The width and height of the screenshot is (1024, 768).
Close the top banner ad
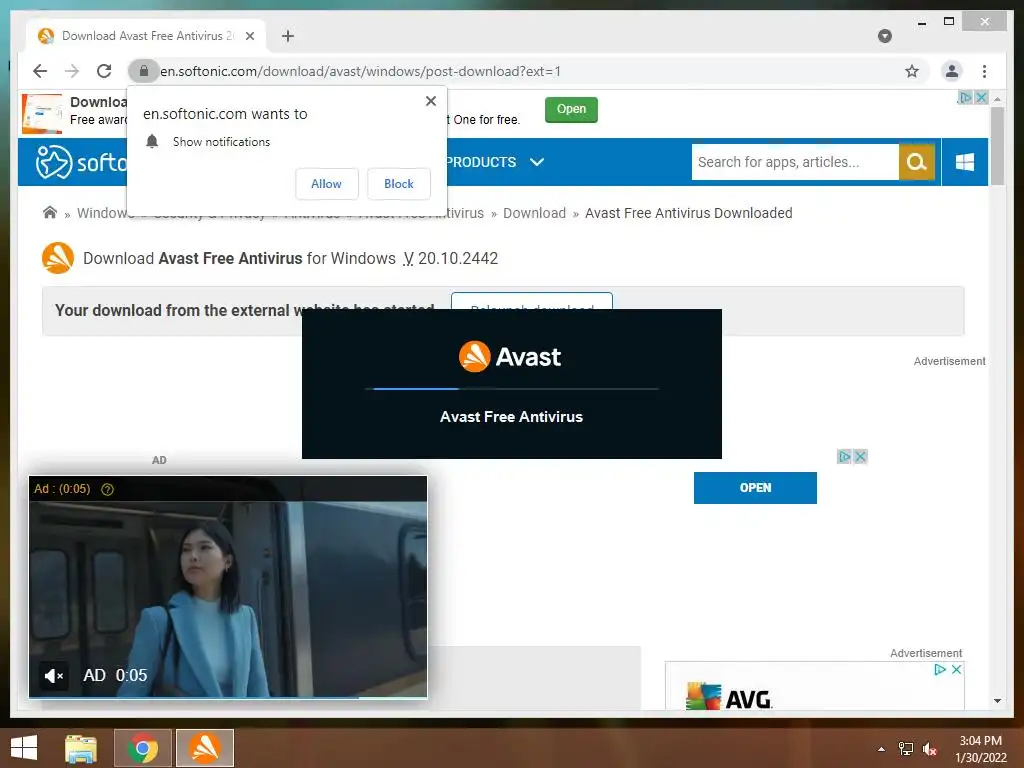pos(981,97)
